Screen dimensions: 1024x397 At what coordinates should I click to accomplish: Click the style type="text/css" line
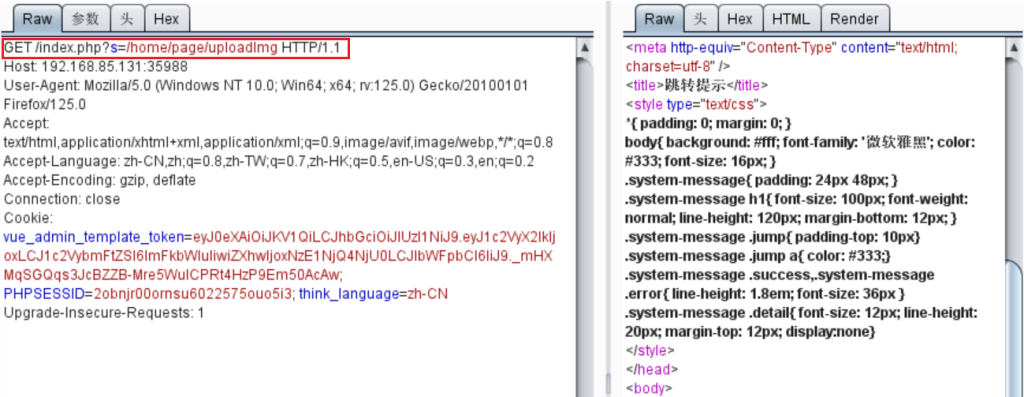[x=696, y=104]
